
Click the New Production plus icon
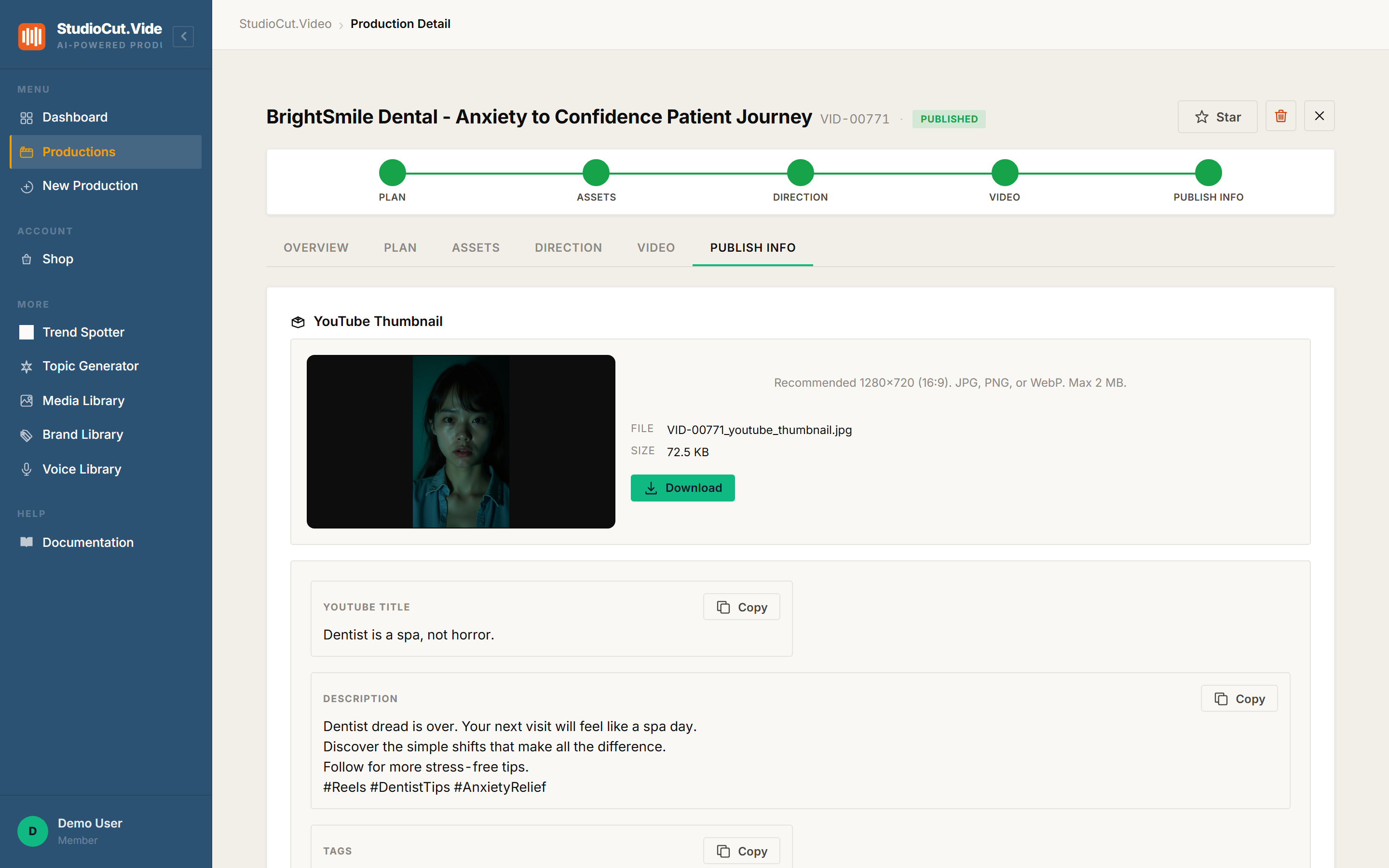click(27, 186)
